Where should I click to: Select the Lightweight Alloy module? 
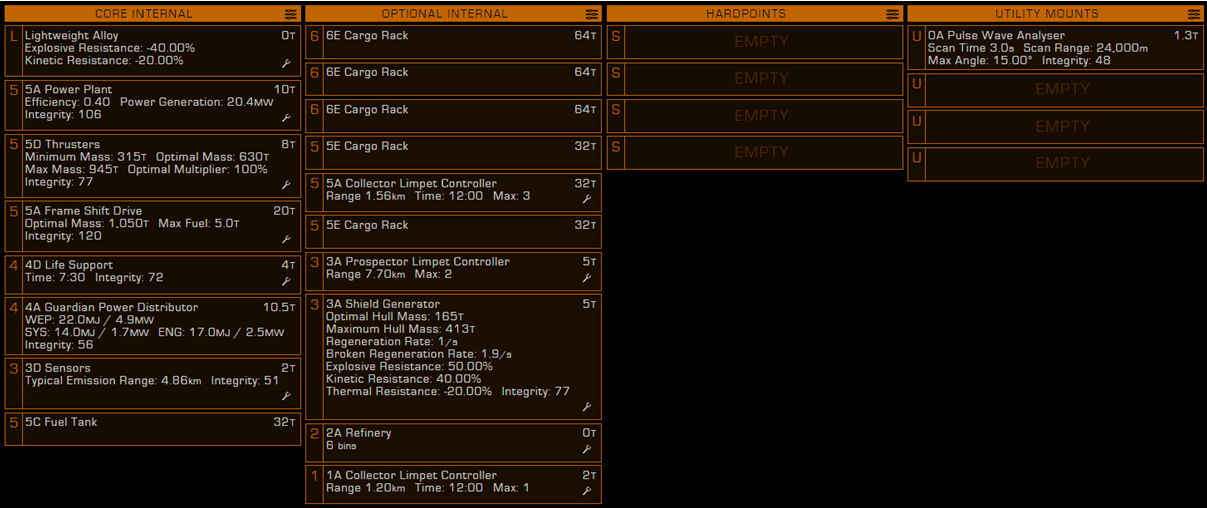coord(153,49)
